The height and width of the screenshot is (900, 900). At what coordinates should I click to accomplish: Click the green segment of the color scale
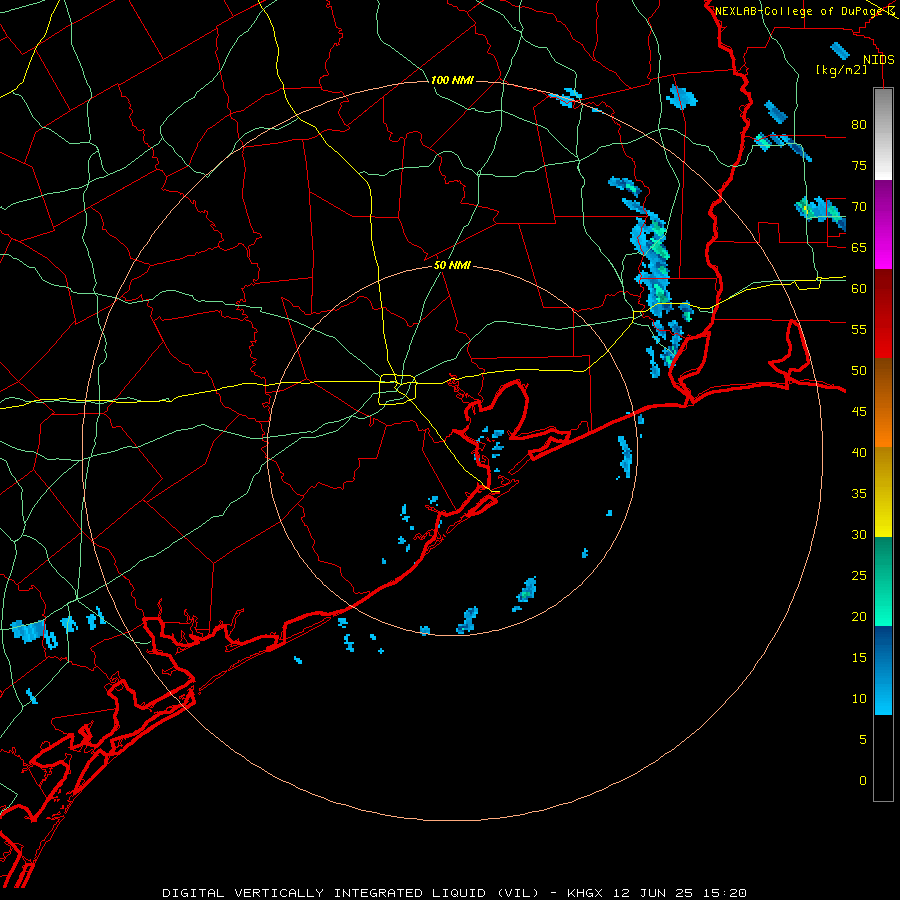(x=883, y=581)
